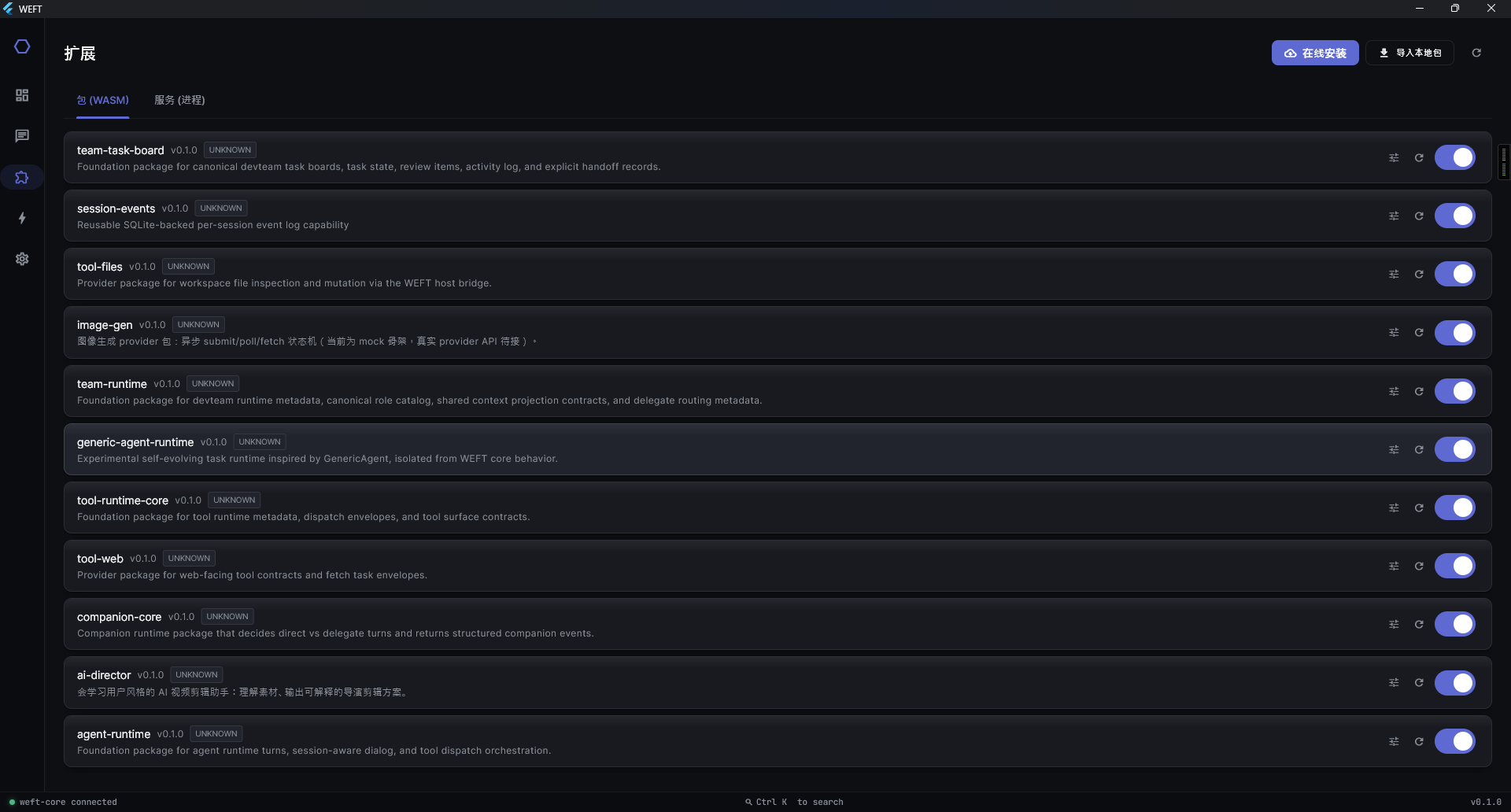Open the home hexagon icon in sidebar
Screen dimensions: 1511x812
tap(22, 46)
